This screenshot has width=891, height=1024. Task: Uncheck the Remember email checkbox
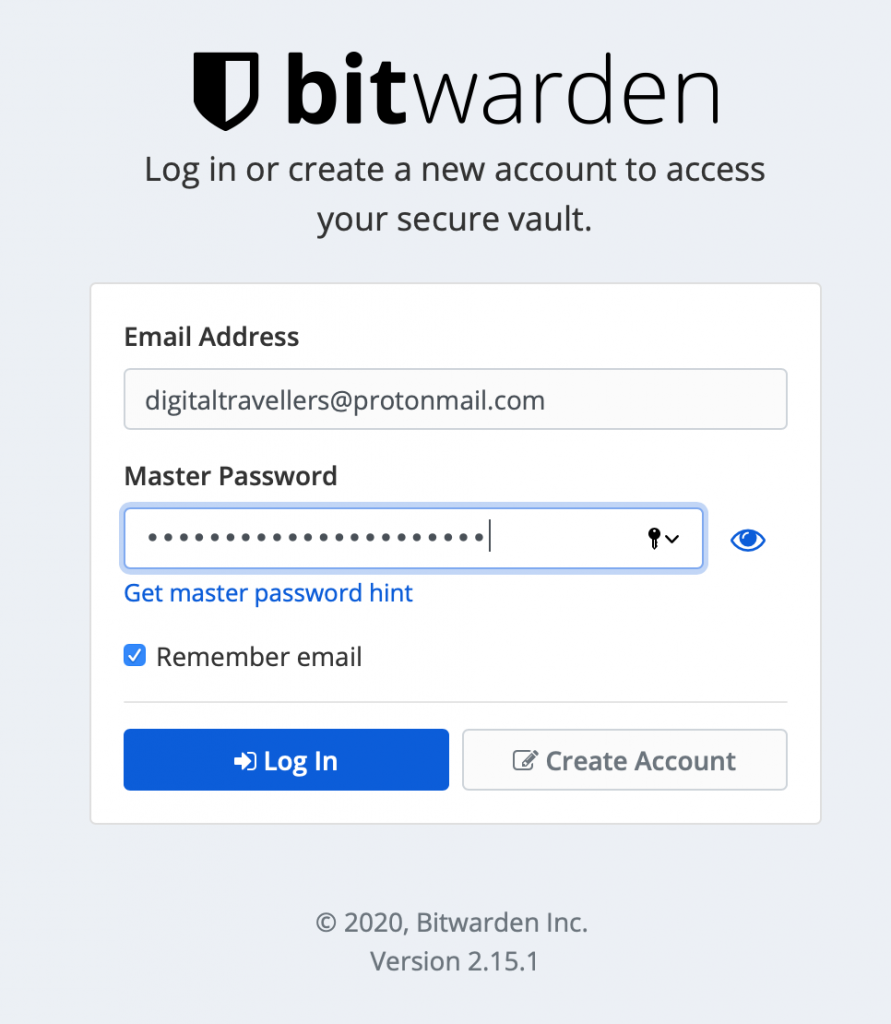point(135,656)
